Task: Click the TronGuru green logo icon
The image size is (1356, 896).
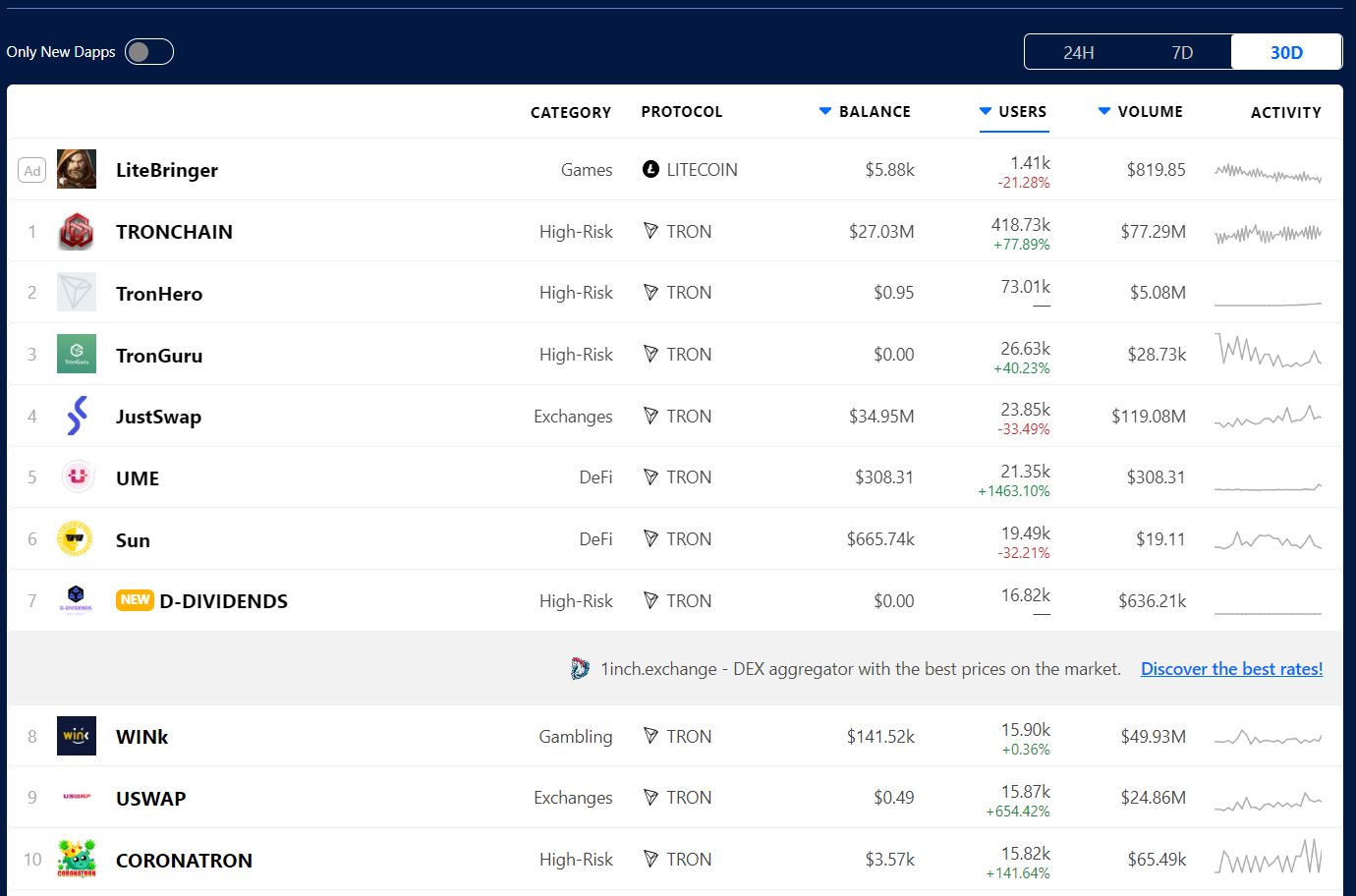Action: click(x=77, y=355)
